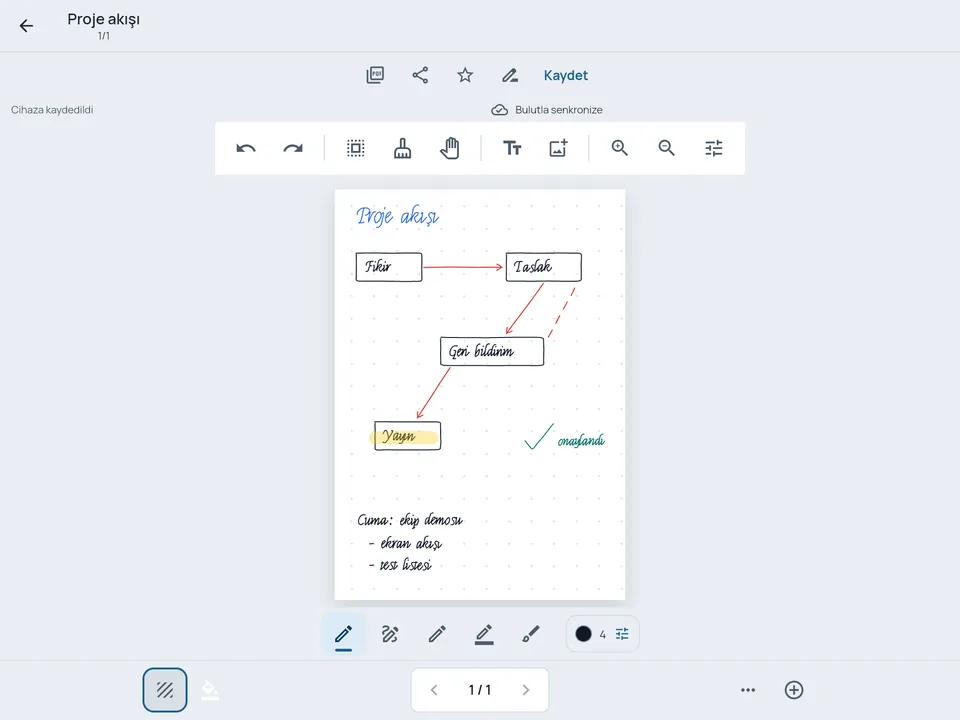Screen dimensions: 960x720
Task: Select the pen drawing tool
Action: [343, 635]
